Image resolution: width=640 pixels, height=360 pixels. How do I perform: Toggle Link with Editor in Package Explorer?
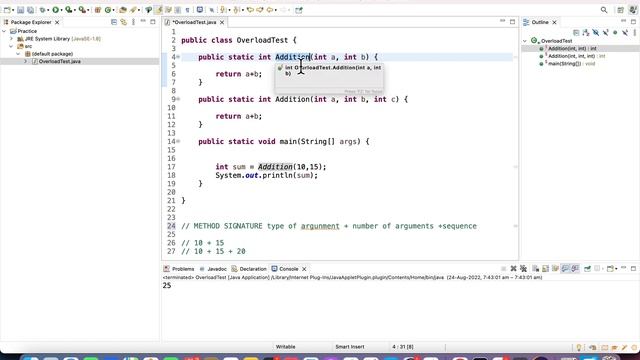123,22
